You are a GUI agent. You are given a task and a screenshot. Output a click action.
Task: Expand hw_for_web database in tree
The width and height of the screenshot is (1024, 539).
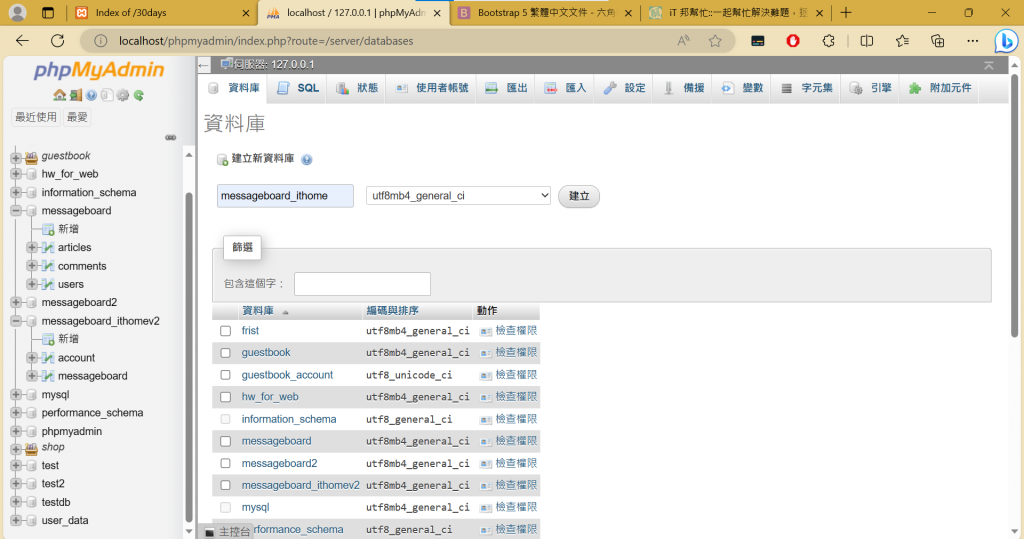[x=16, y=174]
